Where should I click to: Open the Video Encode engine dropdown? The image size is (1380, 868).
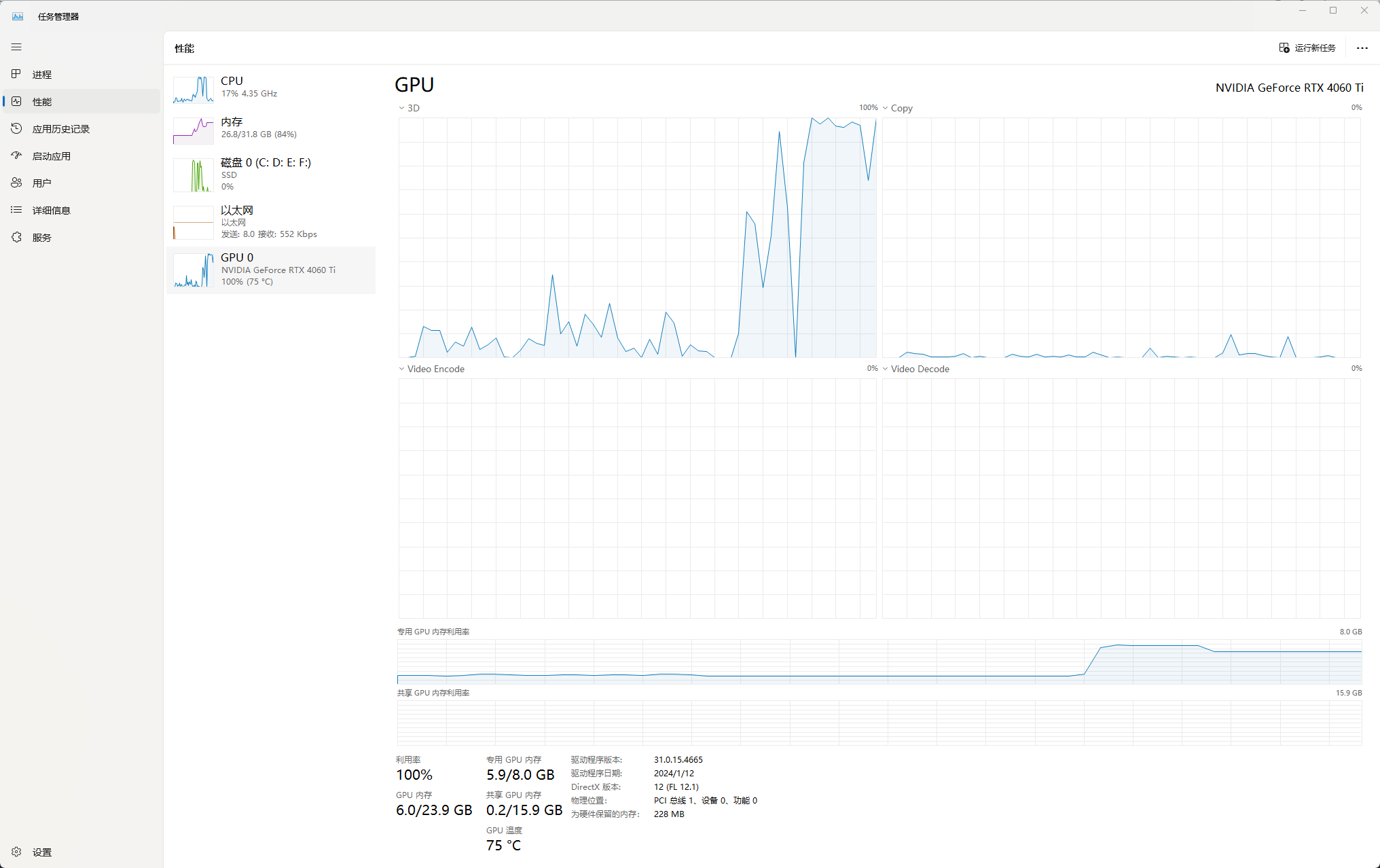401,369
